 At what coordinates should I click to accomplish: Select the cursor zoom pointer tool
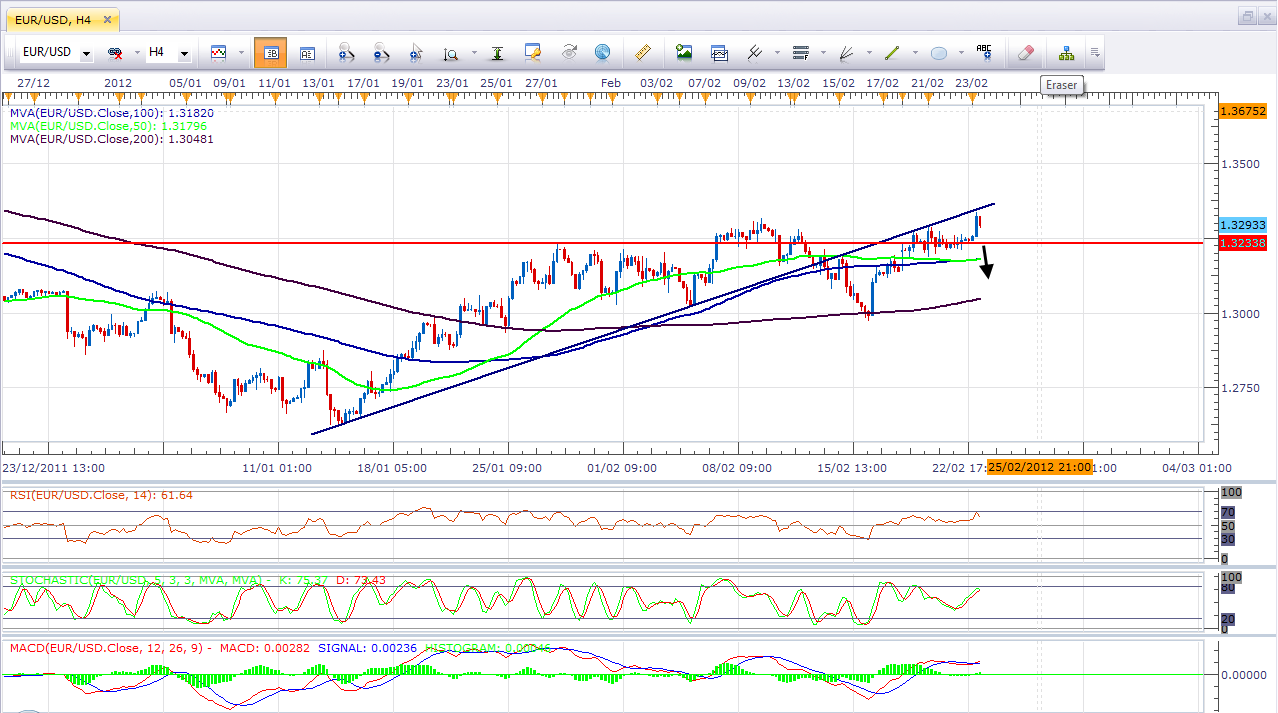point(416,53)
